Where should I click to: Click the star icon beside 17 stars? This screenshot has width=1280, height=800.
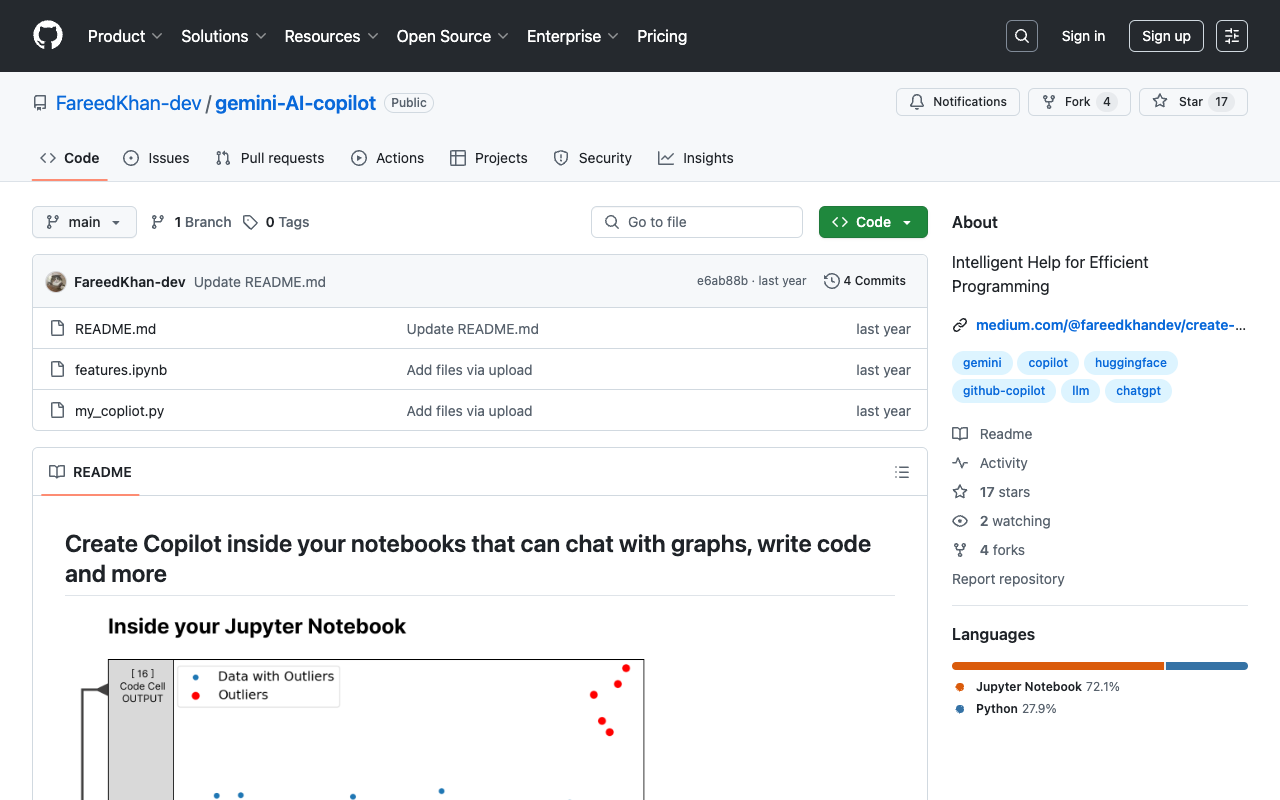960,492
